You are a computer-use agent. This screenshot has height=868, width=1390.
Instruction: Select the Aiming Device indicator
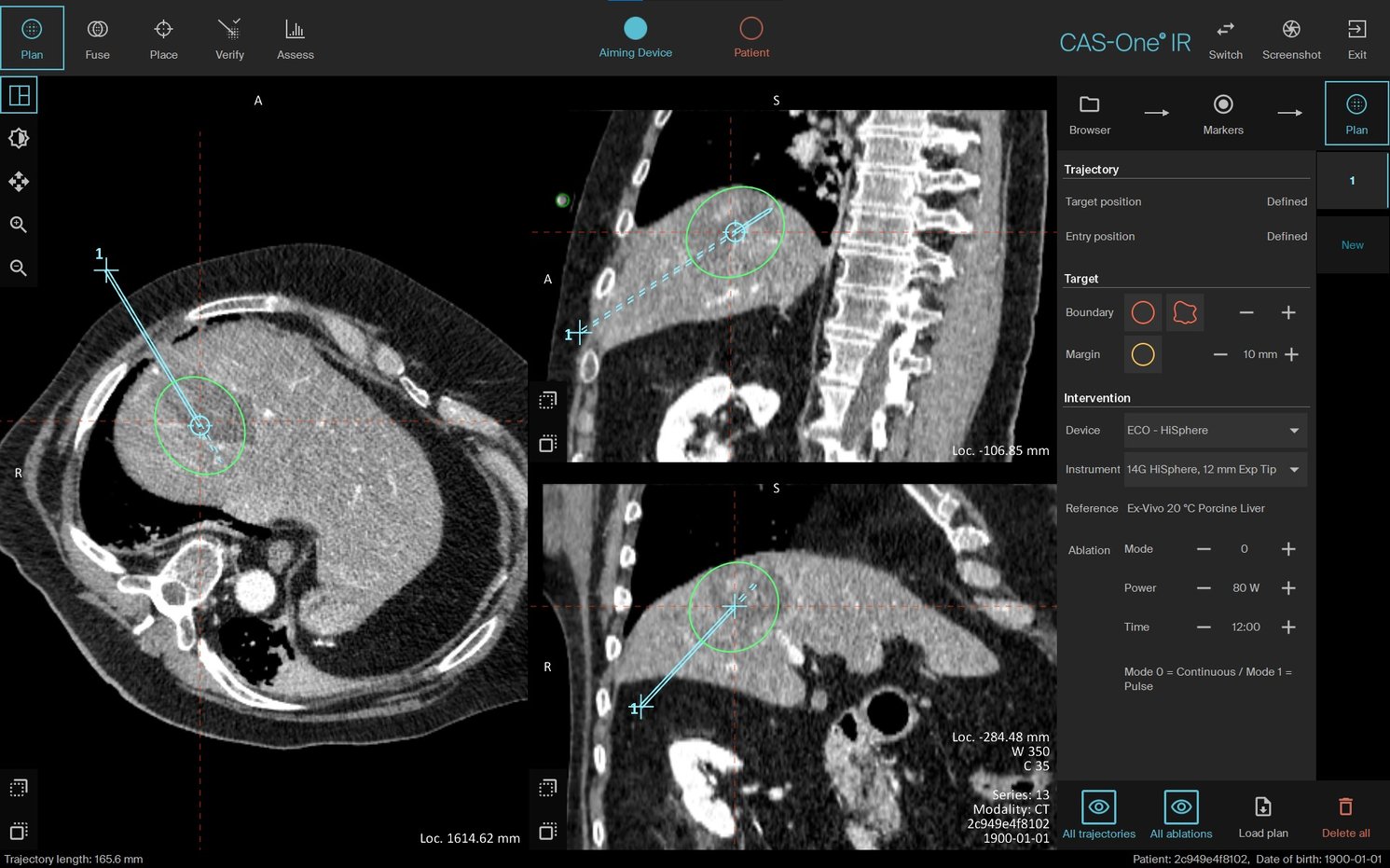[635, 37]
